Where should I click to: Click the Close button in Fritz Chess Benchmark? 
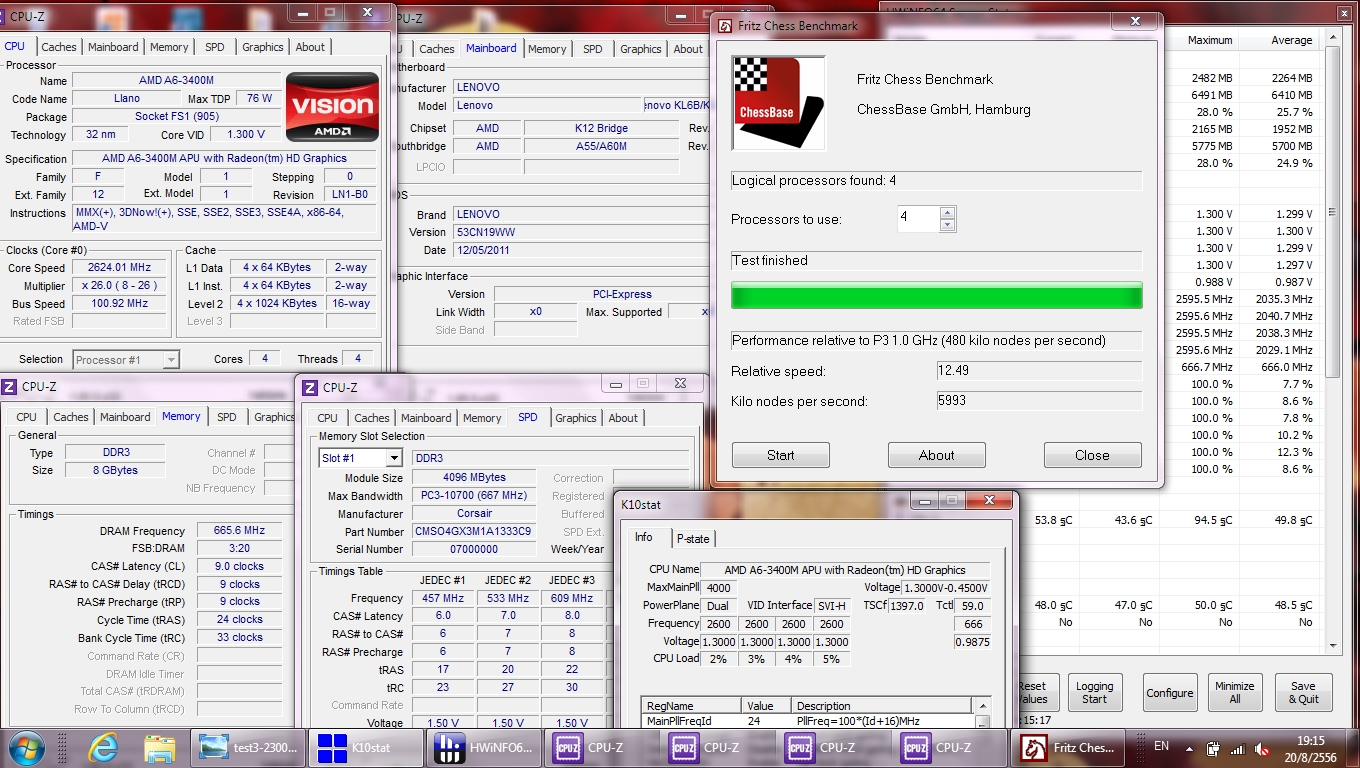(1092, 455)
